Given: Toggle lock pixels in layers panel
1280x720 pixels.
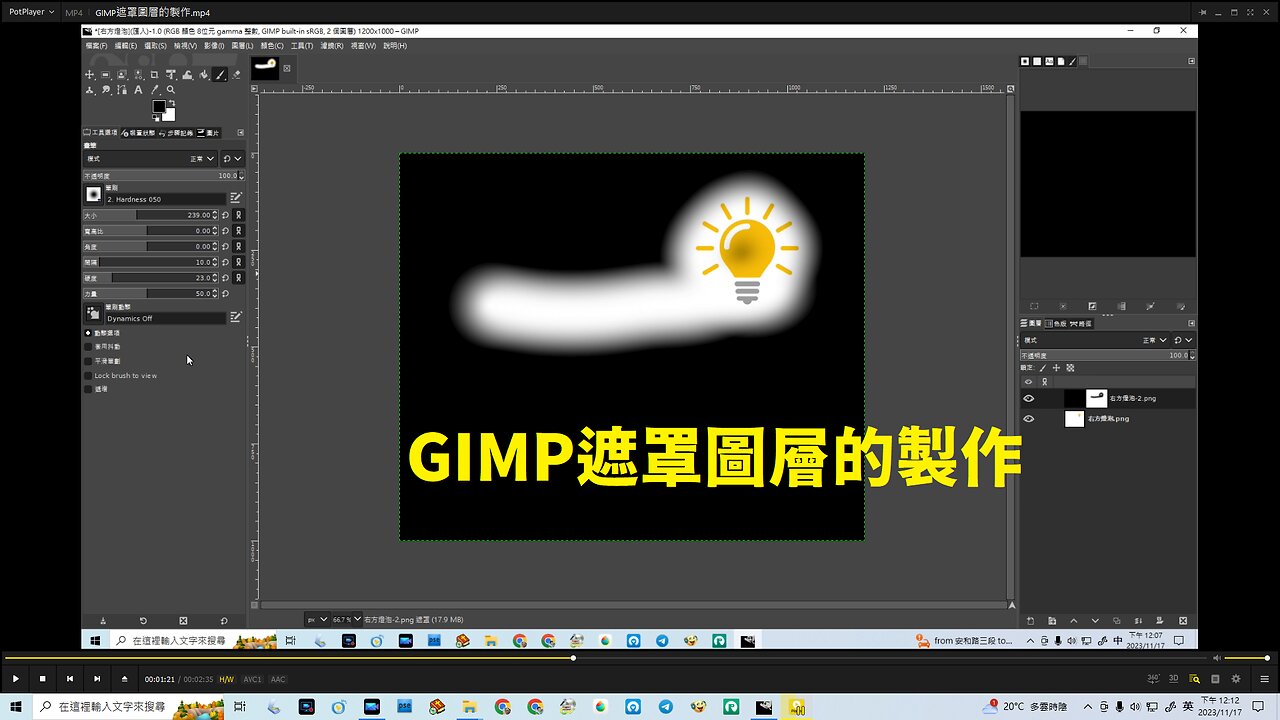Looking at the screenshot, I should pos(1043,368).
